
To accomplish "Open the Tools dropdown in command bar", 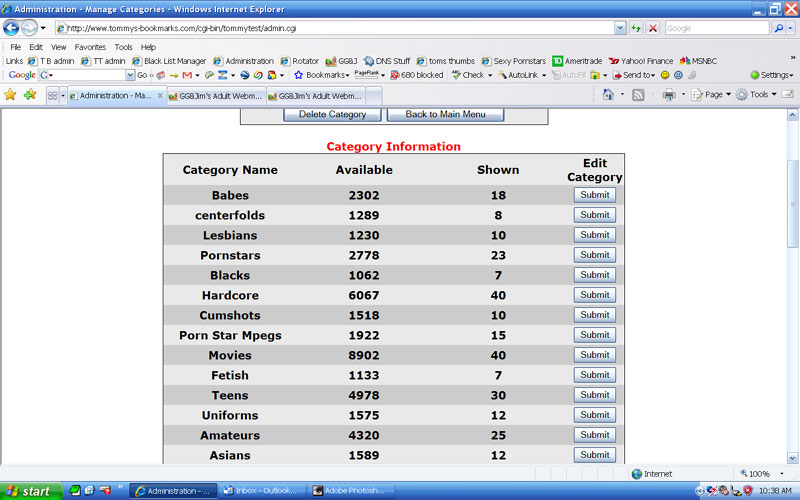I will 760,95.
